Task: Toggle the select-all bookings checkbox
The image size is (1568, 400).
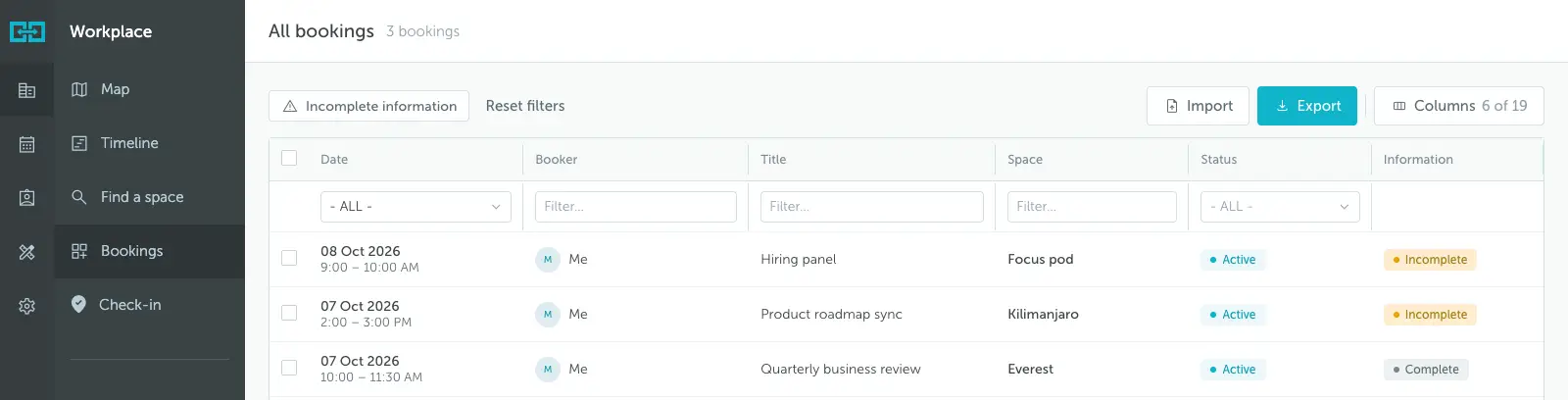Action: coord(289,158)
